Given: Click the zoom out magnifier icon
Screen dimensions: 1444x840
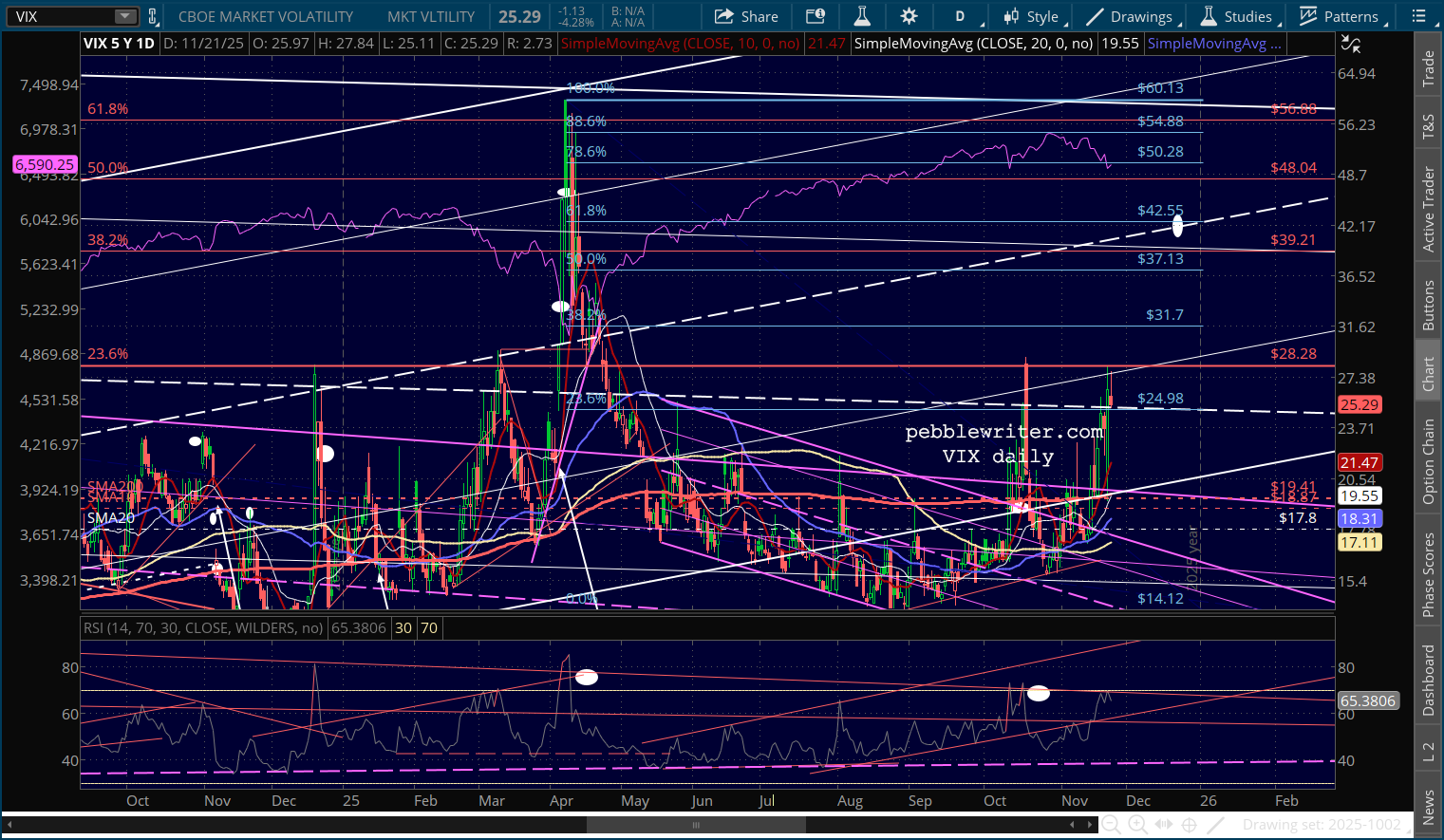Looking at the screenshot, I should point(1110,825).
